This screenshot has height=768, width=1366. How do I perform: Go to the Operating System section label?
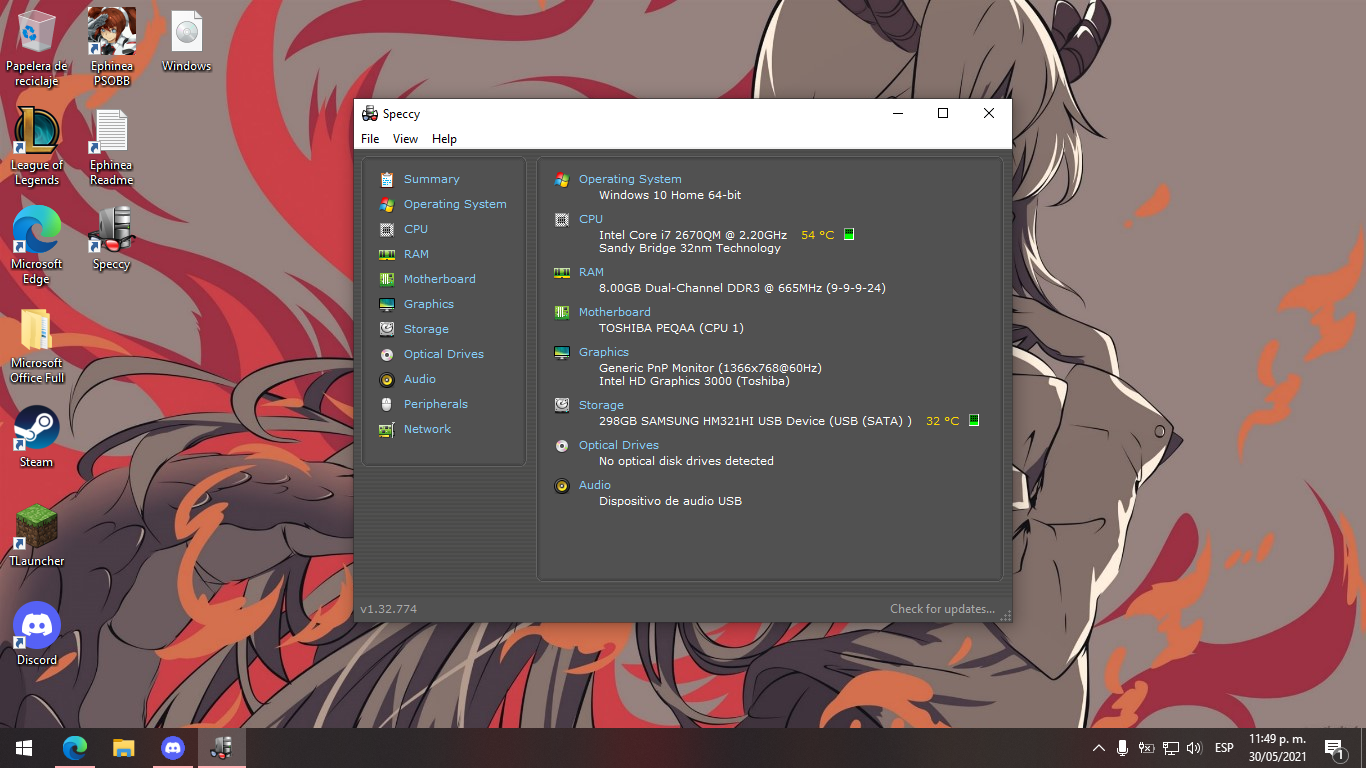(455, 204)
